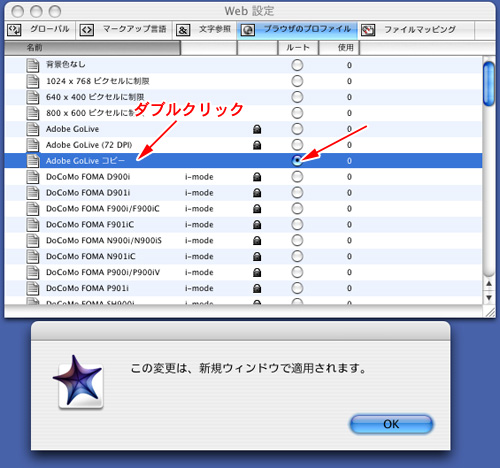Select the Adobe GoLive コピー profile name
The width and height of the screenshot is (500, 468).
(85, 161)
